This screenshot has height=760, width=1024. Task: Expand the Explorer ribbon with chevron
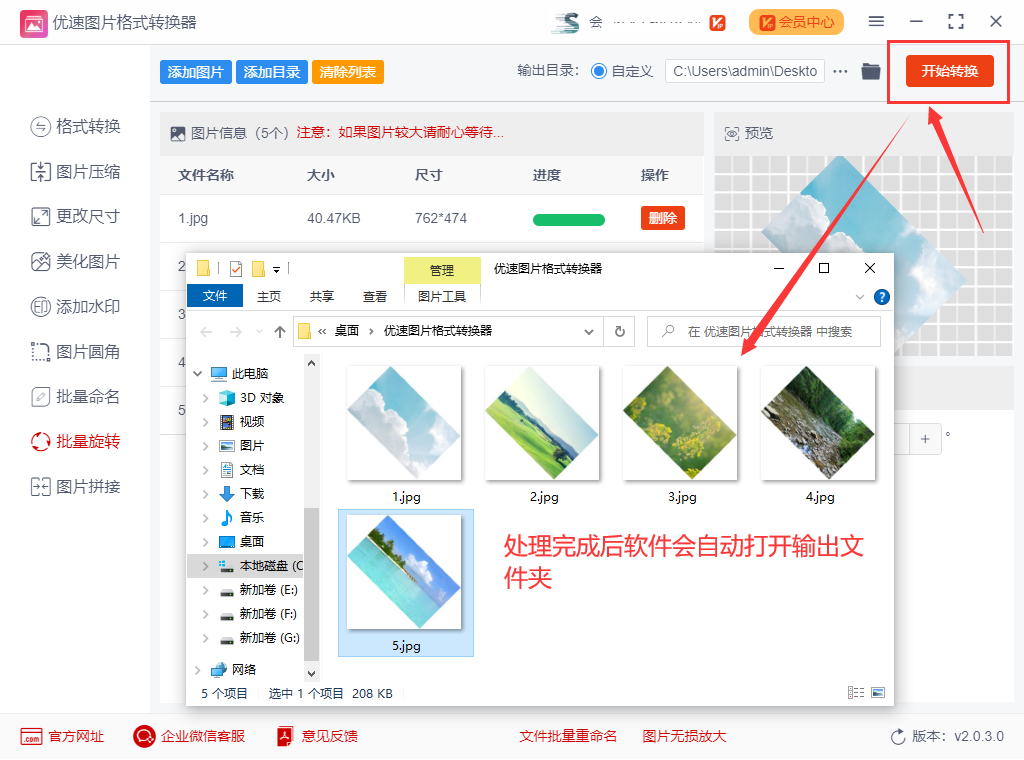coord(860,297)
